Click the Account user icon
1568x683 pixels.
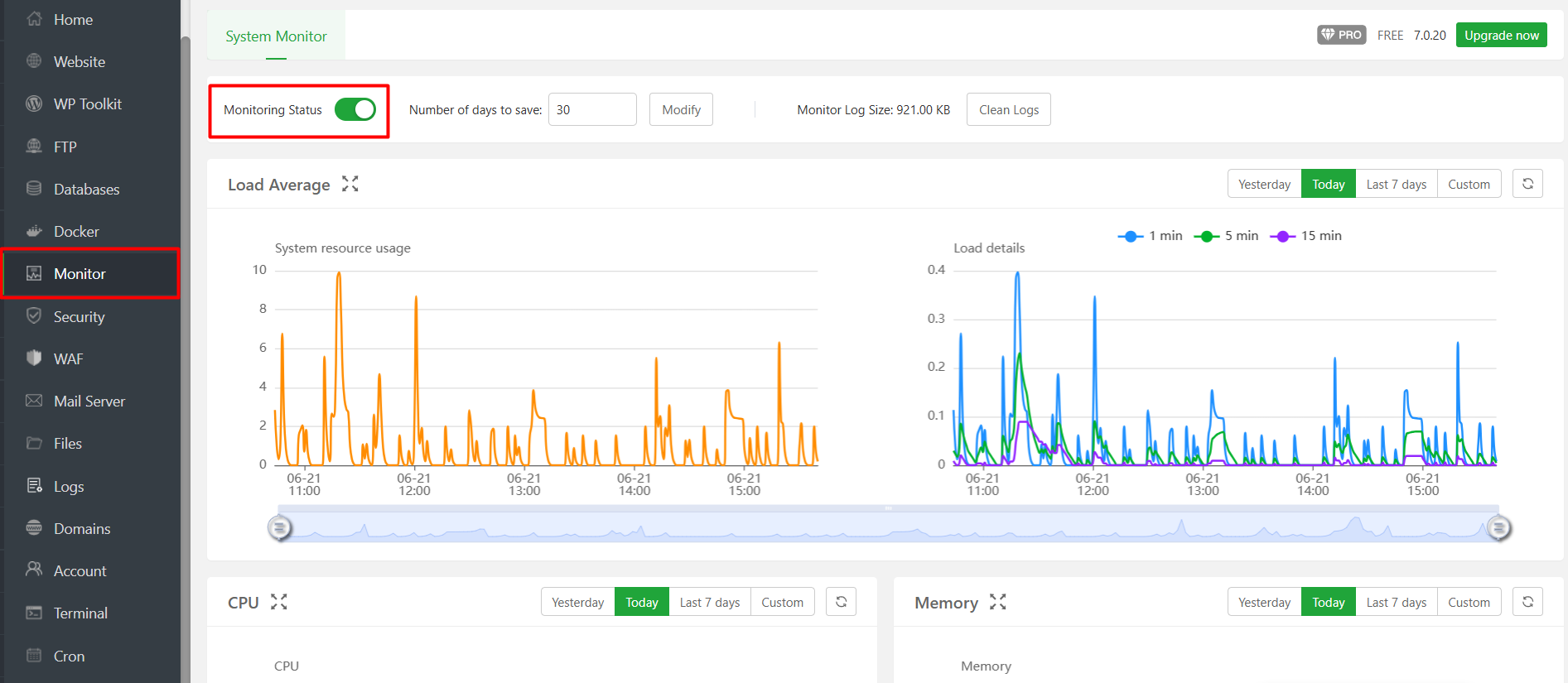coord(34,570)
